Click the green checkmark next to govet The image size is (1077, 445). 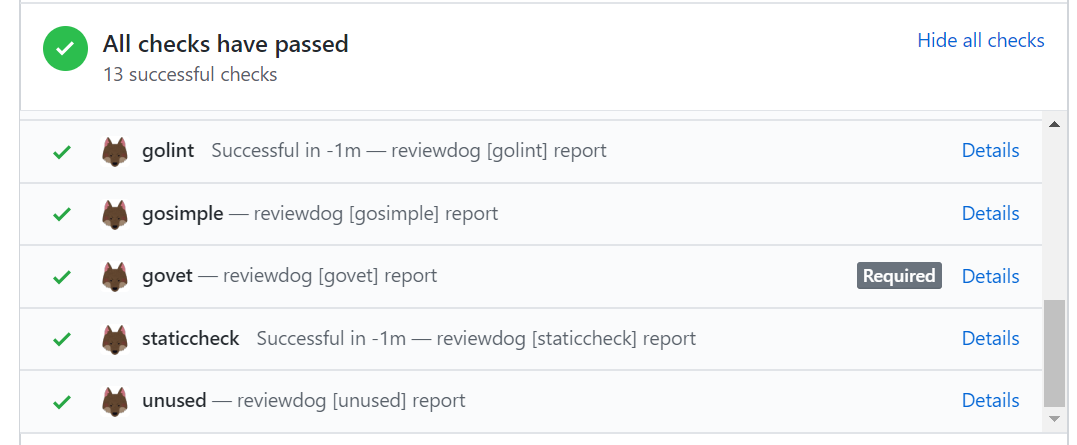click(x=62, y=277)
